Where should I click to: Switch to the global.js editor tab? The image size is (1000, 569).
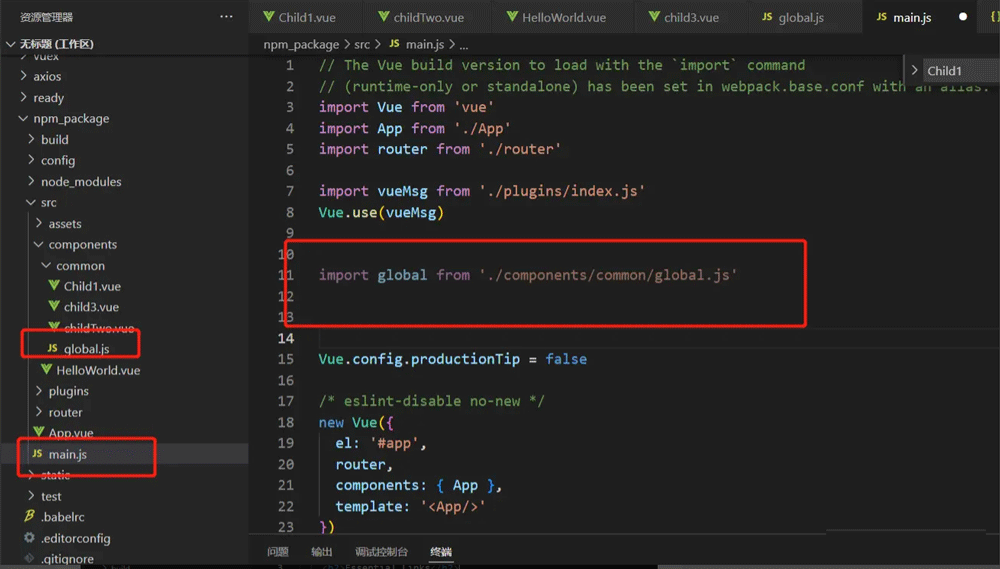[x=800, y=17]
